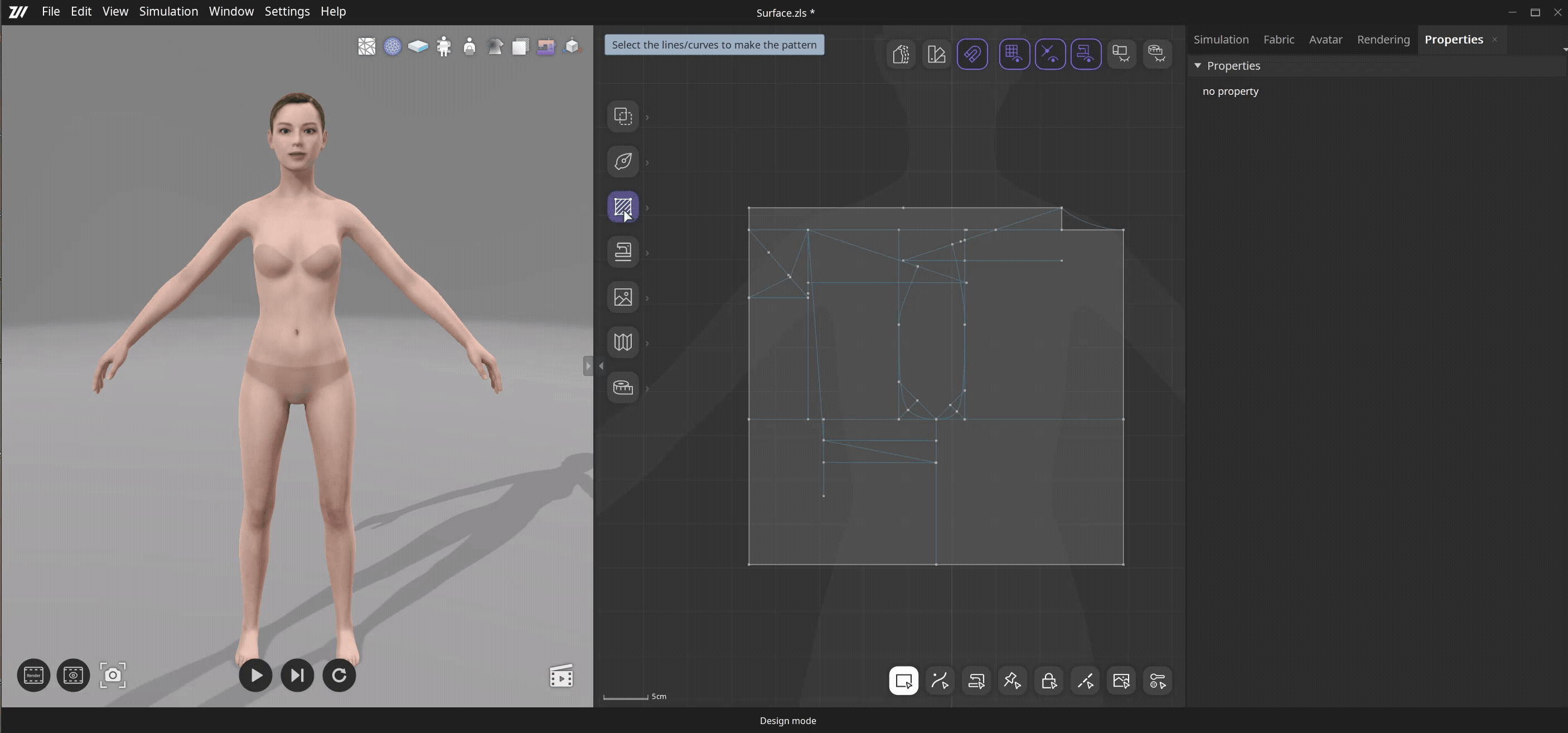Click the screenshot capture icon below the avatar
1568x733 pixels.
(113, 675)
